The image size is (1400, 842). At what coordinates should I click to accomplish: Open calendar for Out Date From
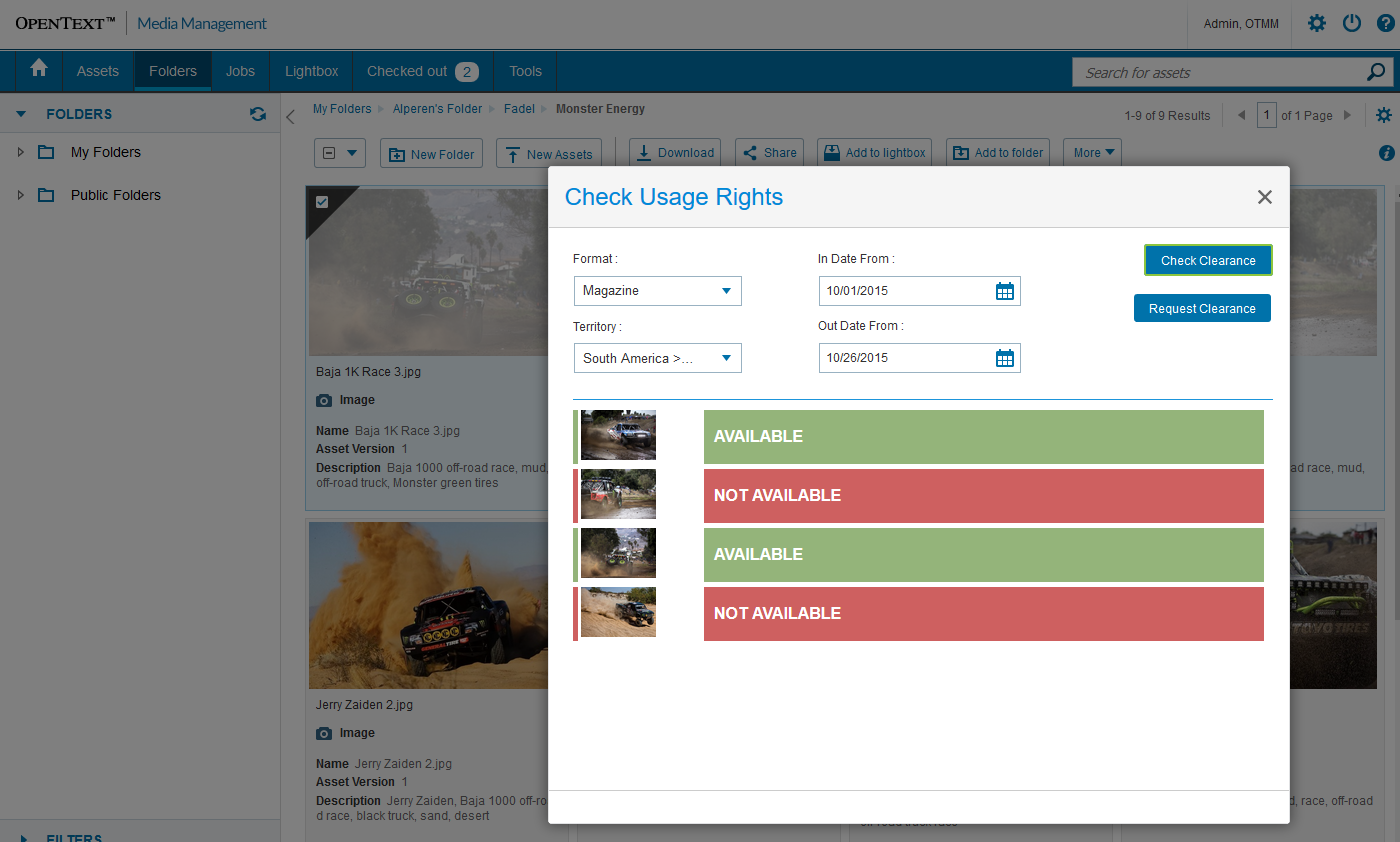click(1005, 358)
